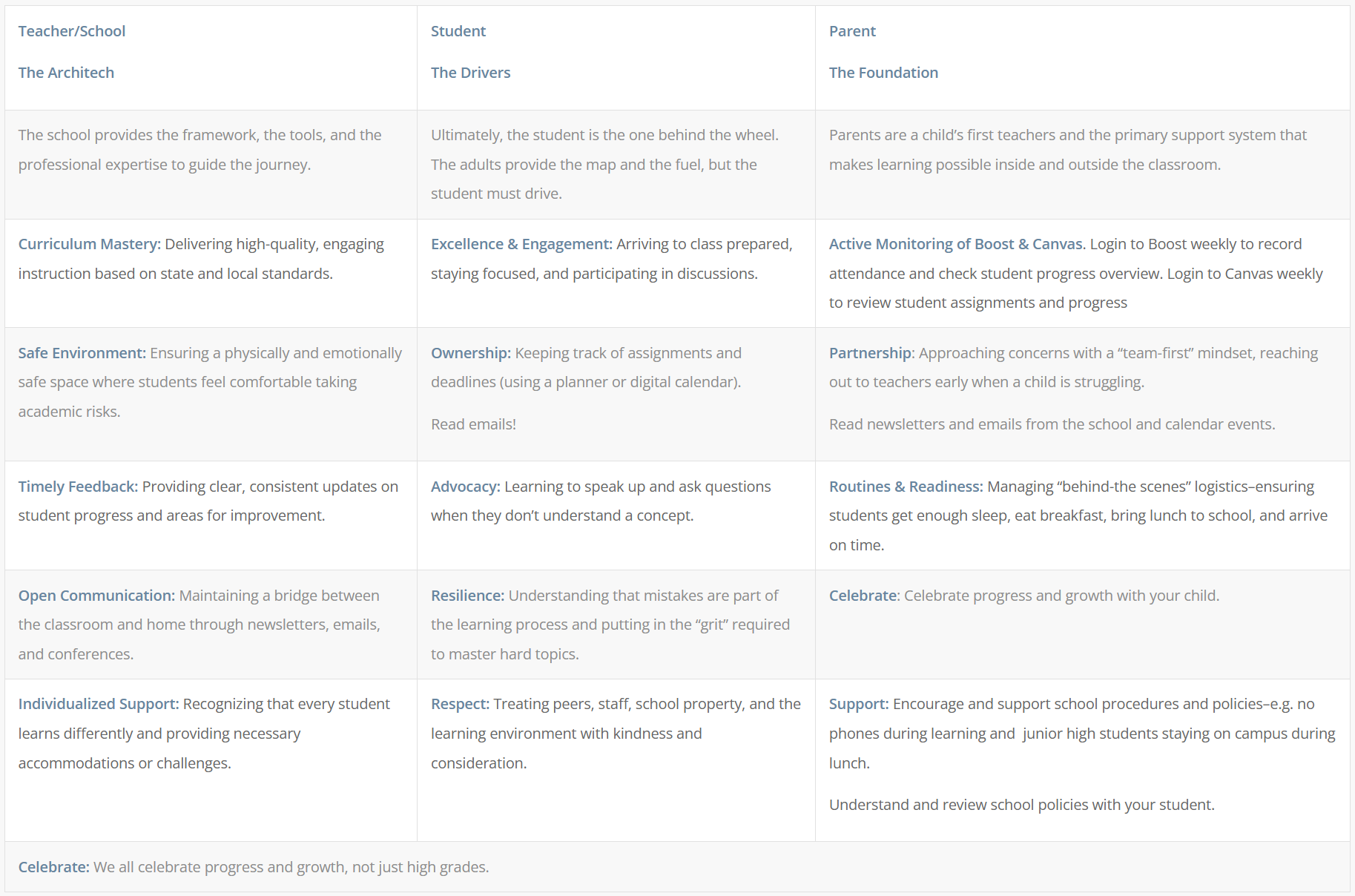This screenshot has width=1355, height=896.
Task: Click 'The Architech' subtitle text
Action: [x=66, y=73]
